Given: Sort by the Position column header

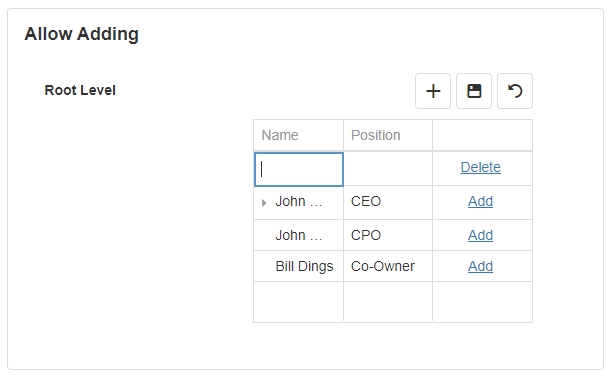Looking at the screenshot, I should click(388, 135).
